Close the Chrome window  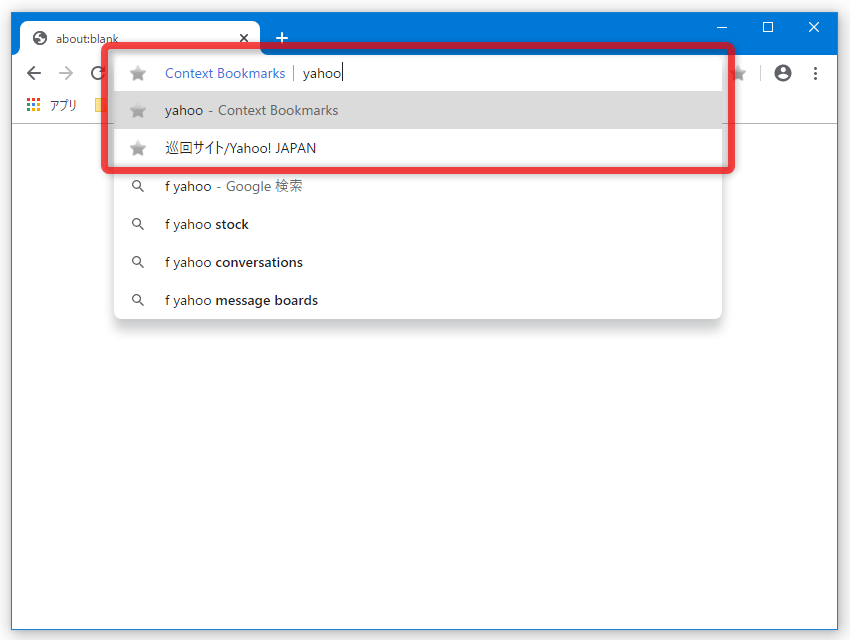click(814, 27)
